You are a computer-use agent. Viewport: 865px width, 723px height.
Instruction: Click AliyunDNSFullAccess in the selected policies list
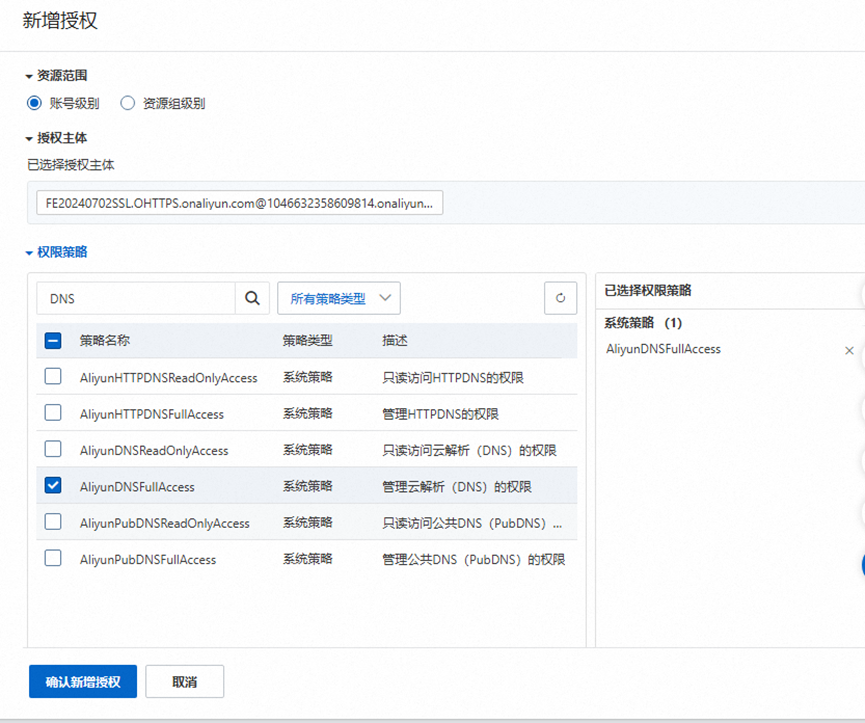click(x=663, y=349)
